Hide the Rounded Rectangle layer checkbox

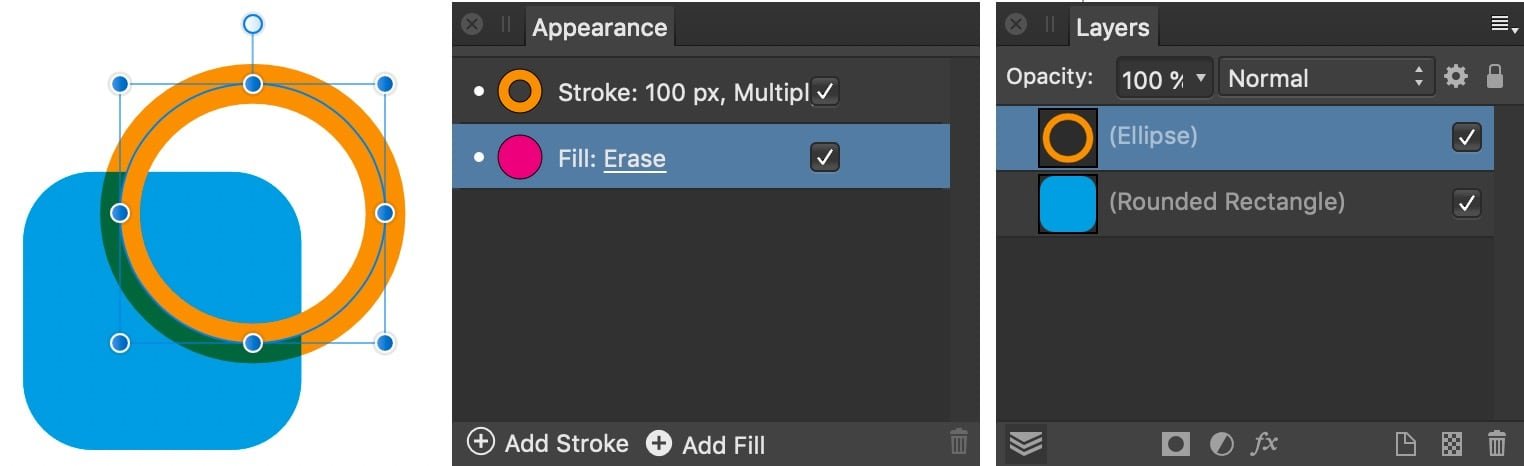[1467, 203]
